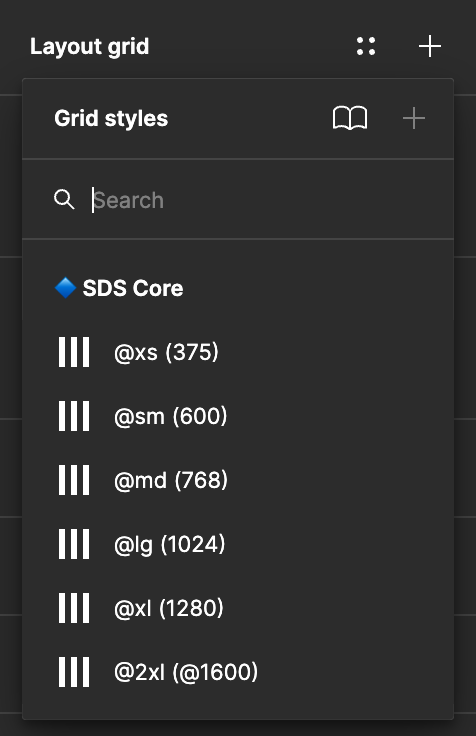
Task: Apply the @xs (375) grid style
Action: pyautogui.click(x=238, y=352)
